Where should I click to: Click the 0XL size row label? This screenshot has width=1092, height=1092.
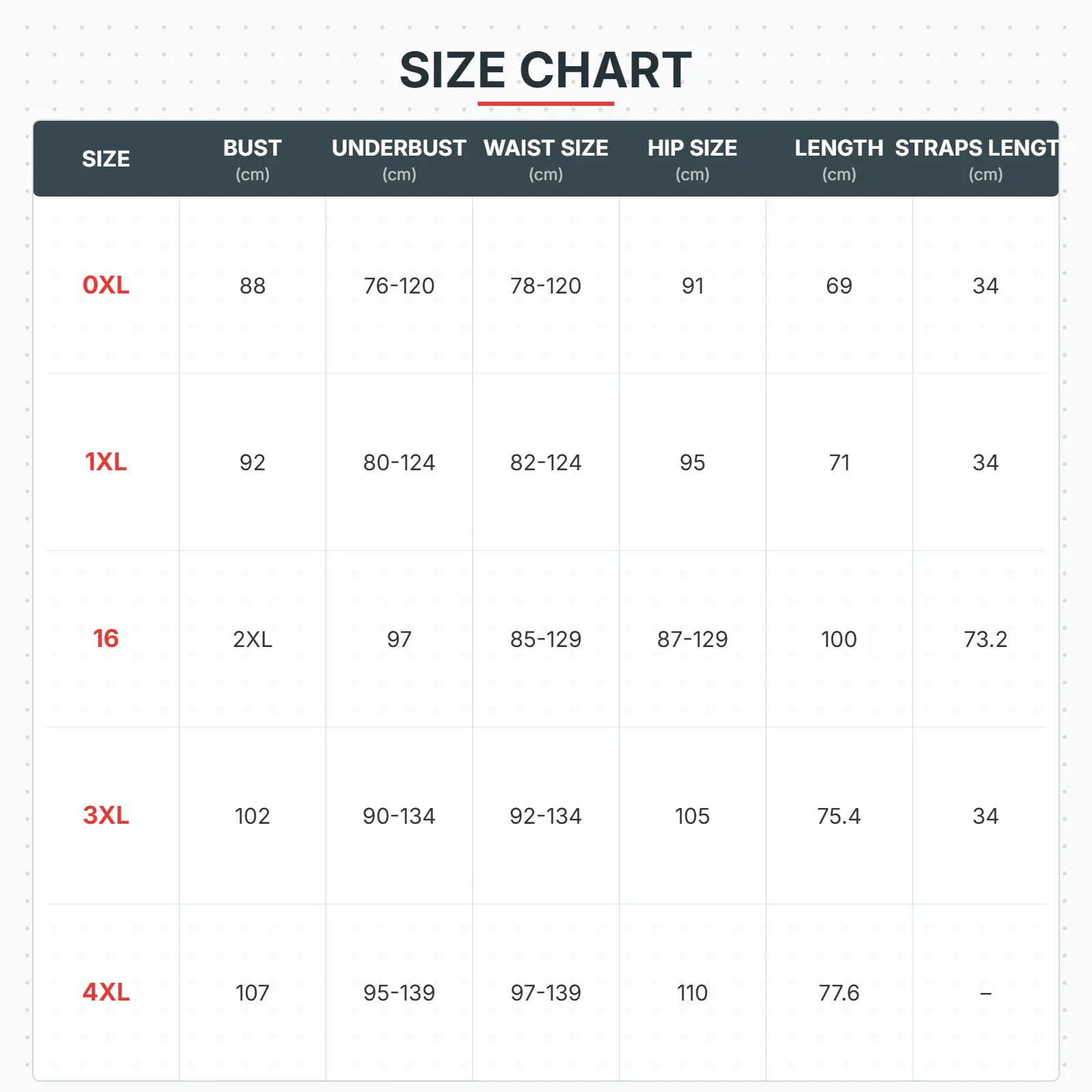106,285
